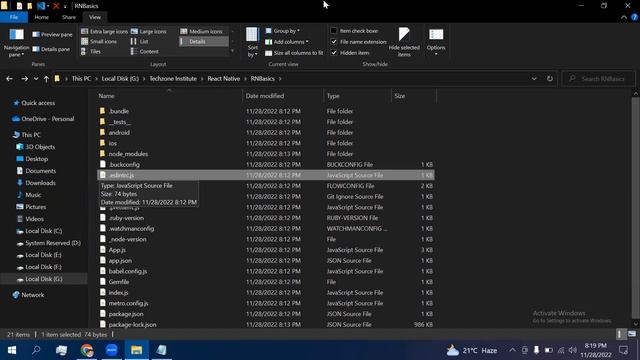Viewport: 640px width, 360px height.
Task: Toggle File name extensions checkbox
Action: click(333, 42)
